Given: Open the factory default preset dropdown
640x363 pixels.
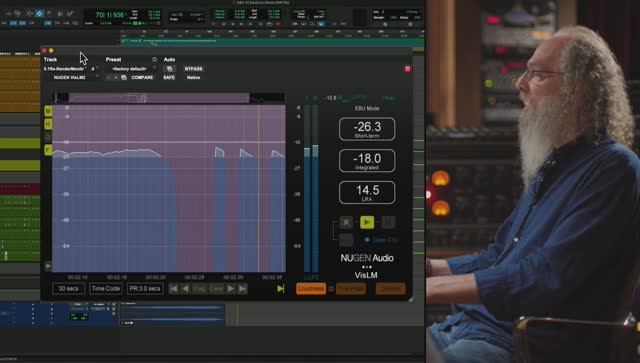Looking at the screenshot, I should click(x=130, y=69).
